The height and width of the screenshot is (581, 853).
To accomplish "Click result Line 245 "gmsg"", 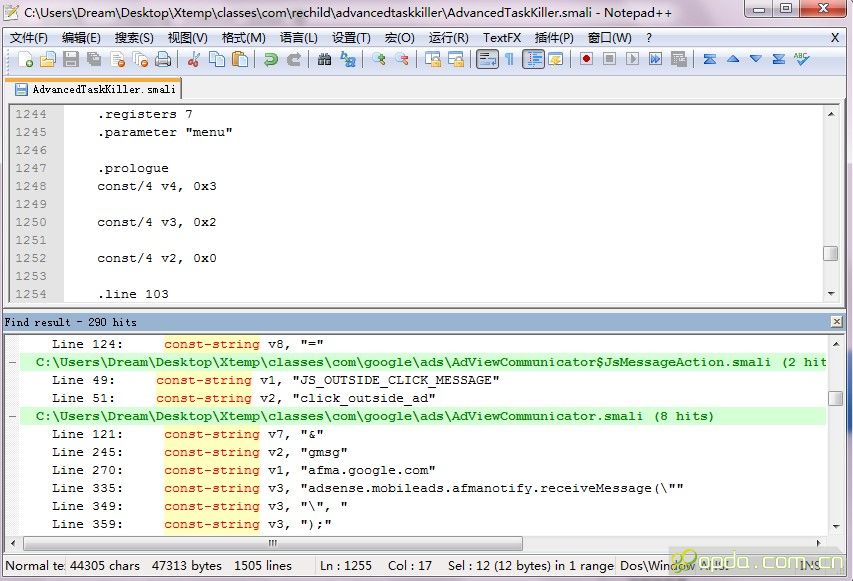I will [200, 452].
